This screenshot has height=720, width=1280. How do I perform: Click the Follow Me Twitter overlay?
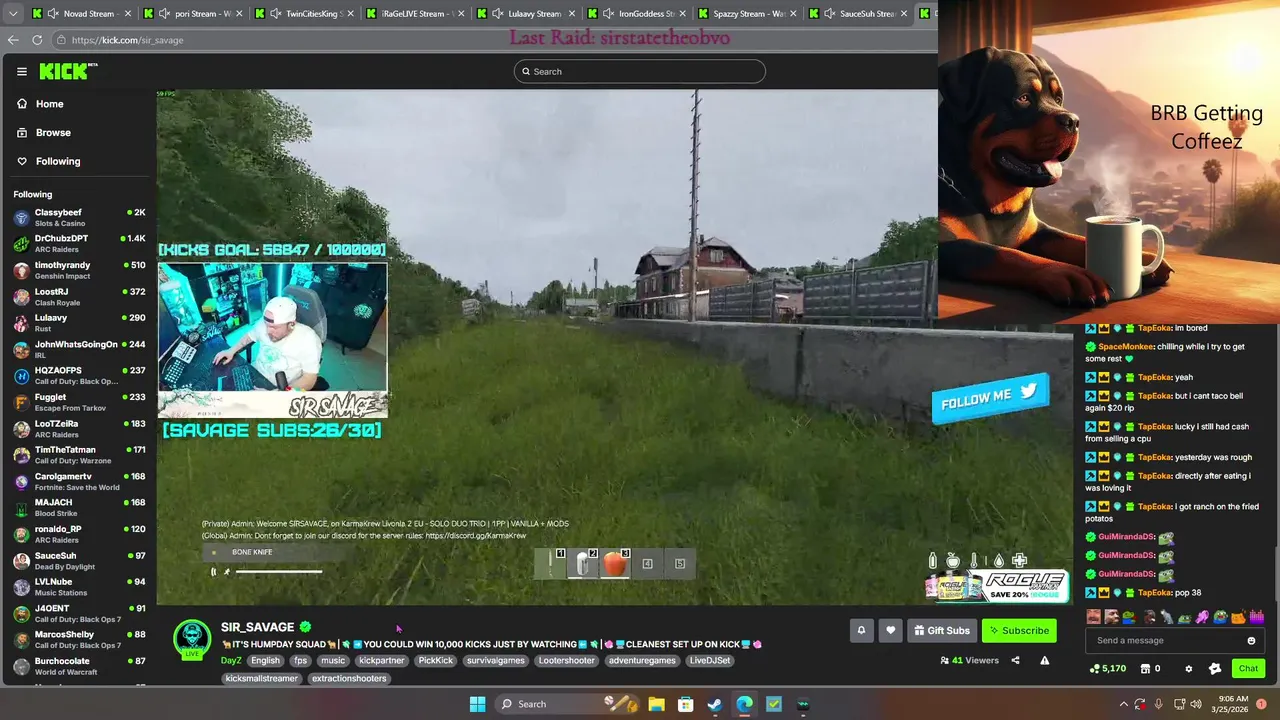click(990, 397)
